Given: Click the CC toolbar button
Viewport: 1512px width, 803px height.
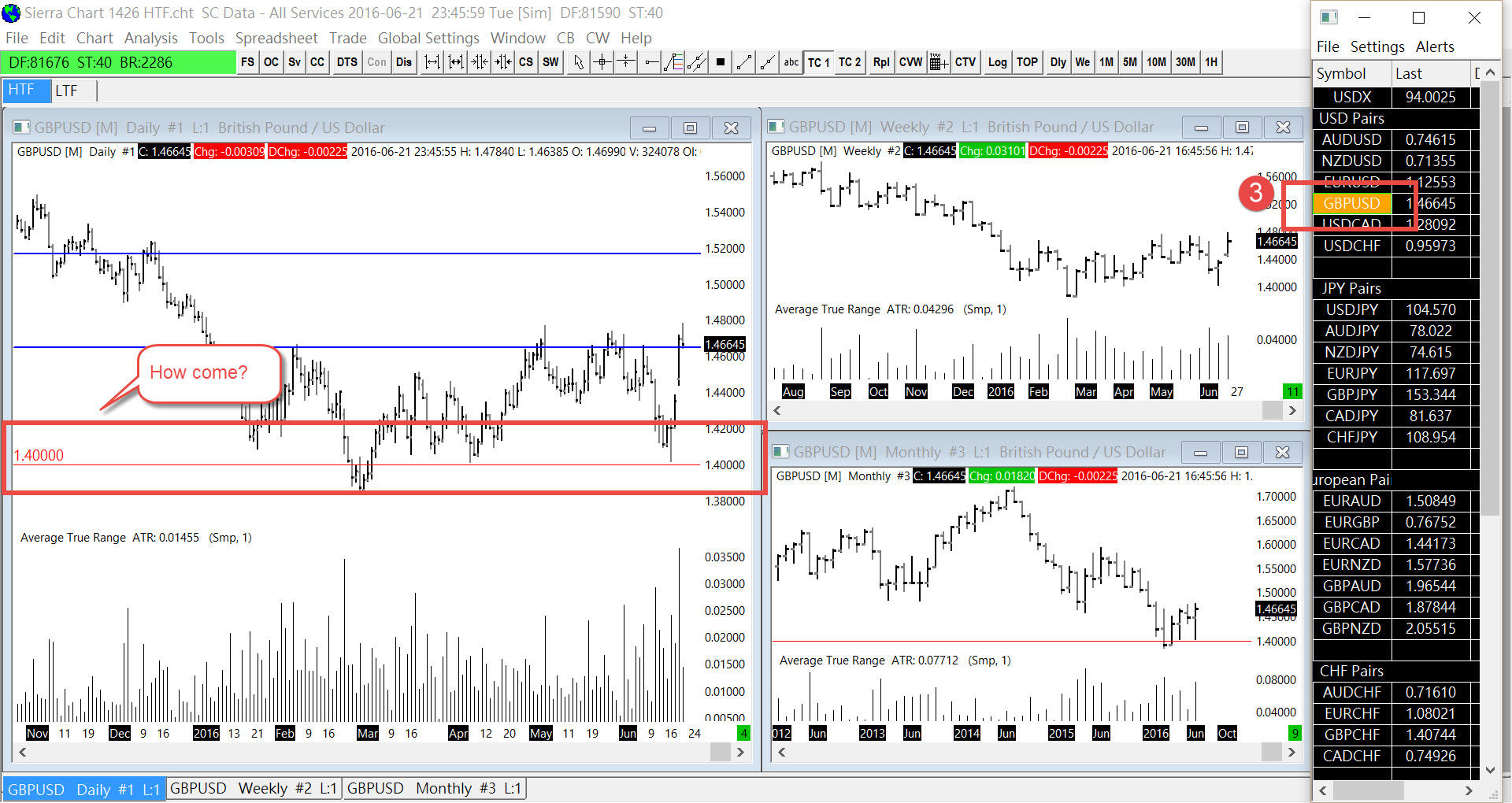Looking at the screenshot, I should 317,62.
